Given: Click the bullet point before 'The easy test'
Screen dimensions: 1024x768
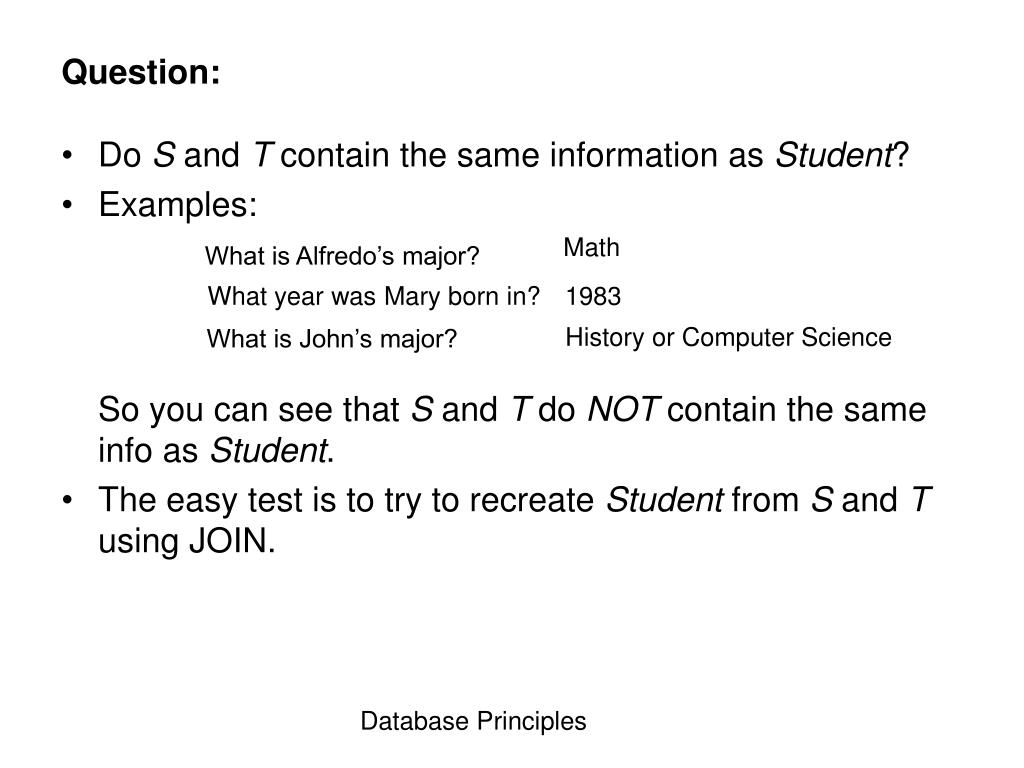Looking at the screenshot, I should [x=67, y=501].
